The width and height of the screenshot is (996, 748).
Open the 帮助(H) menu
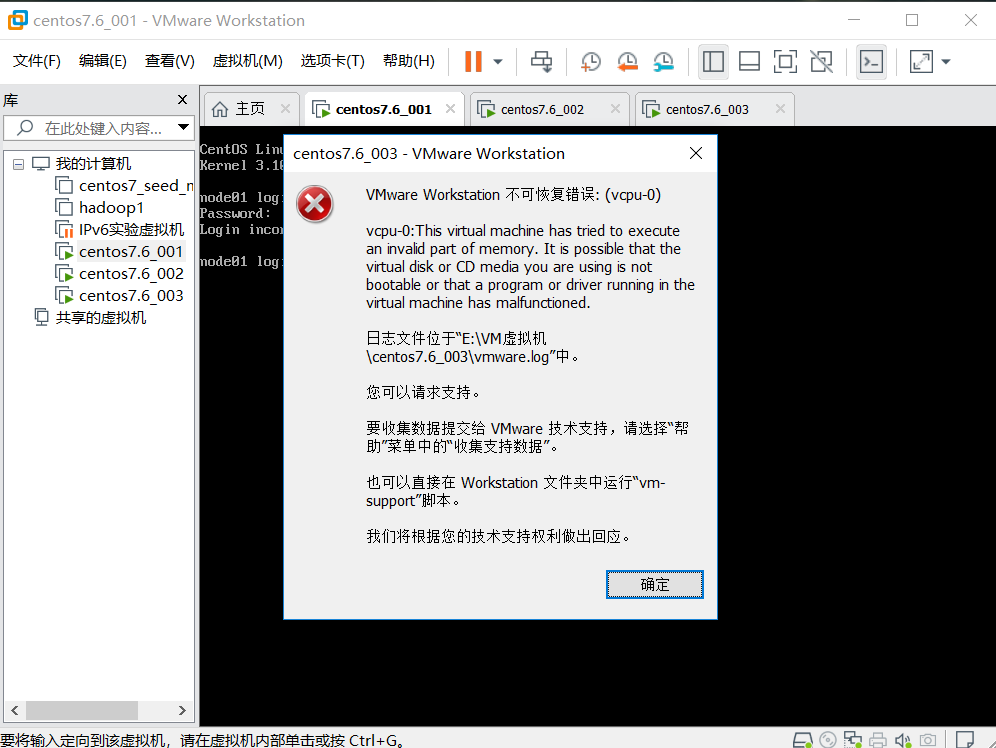[409, 61]
